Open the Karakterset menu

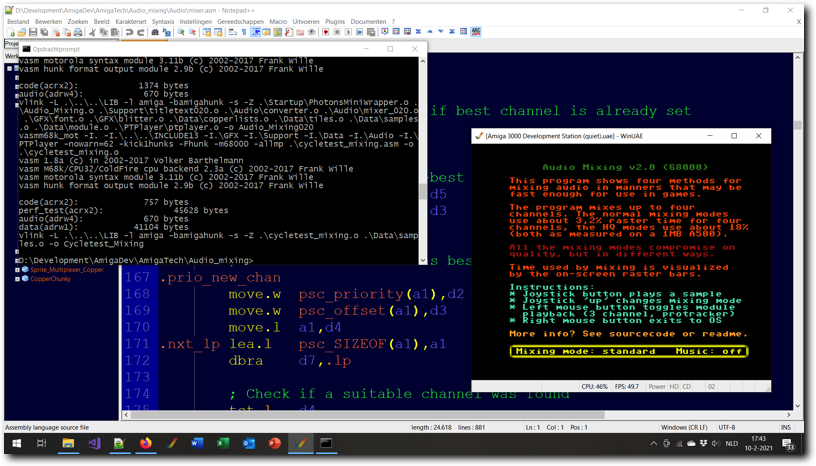[131, 21]
